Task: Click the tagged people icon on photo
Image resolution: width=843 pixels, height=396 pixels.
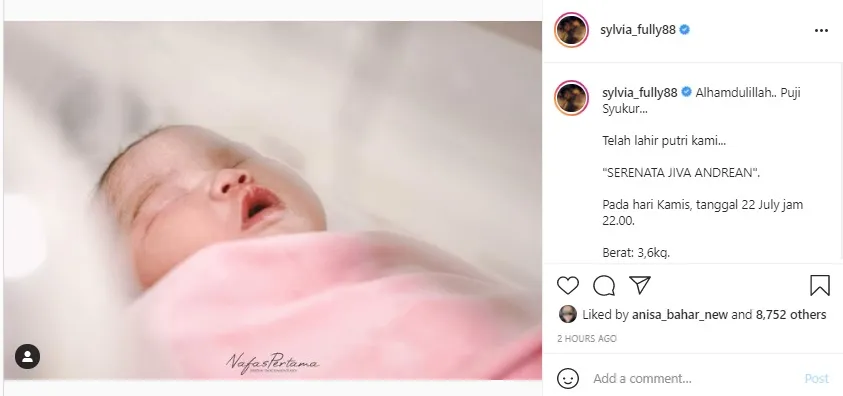Action: pos(27,356)
